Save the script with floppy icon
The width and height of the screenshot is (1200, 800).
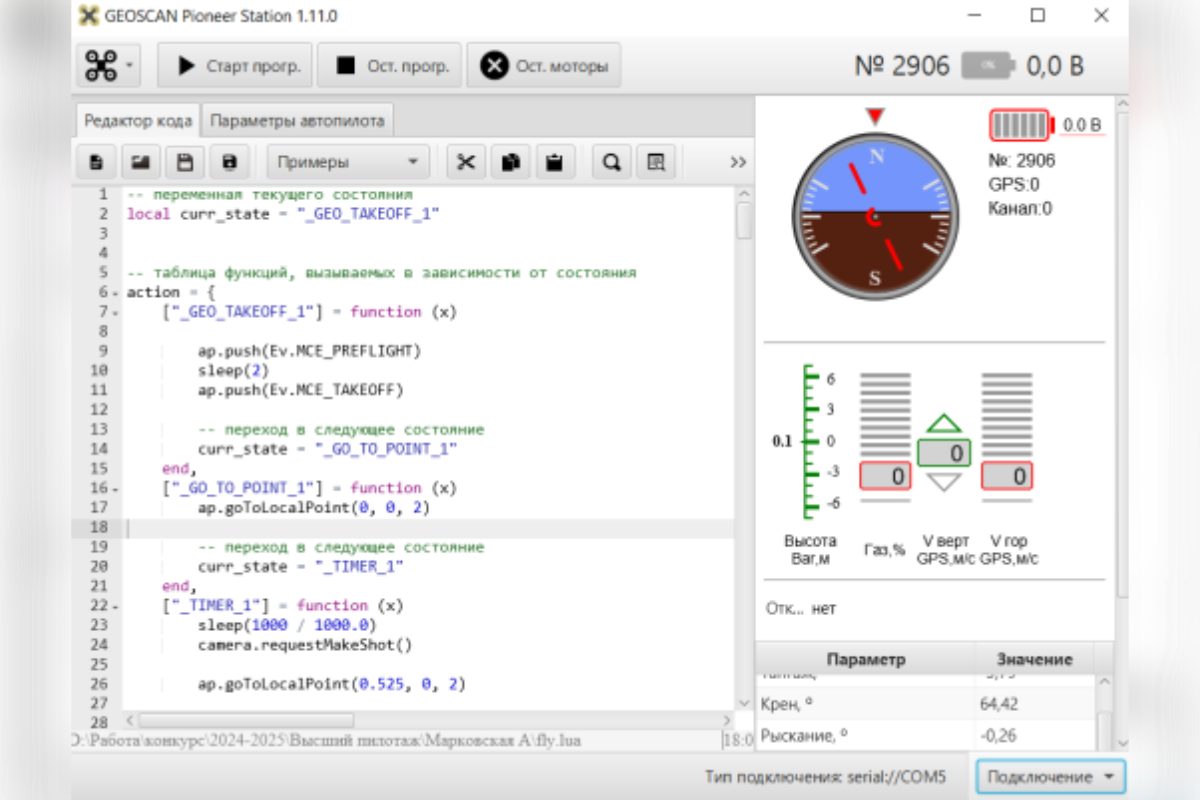click(x=185, y=162)
